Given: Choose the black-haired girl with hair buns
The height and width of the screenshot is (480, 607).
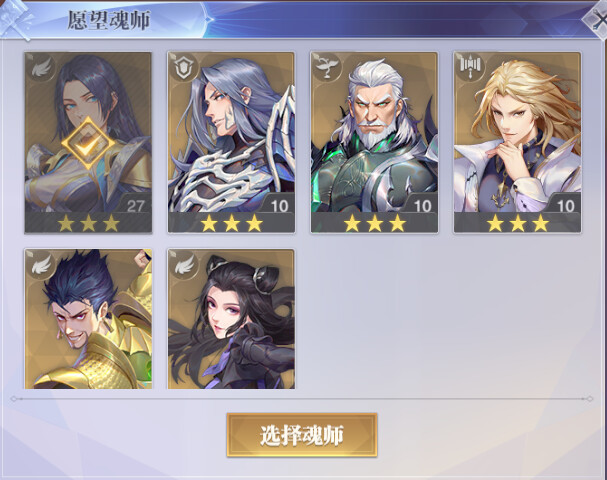Looking at the screenshot, I should coord(231,319).
